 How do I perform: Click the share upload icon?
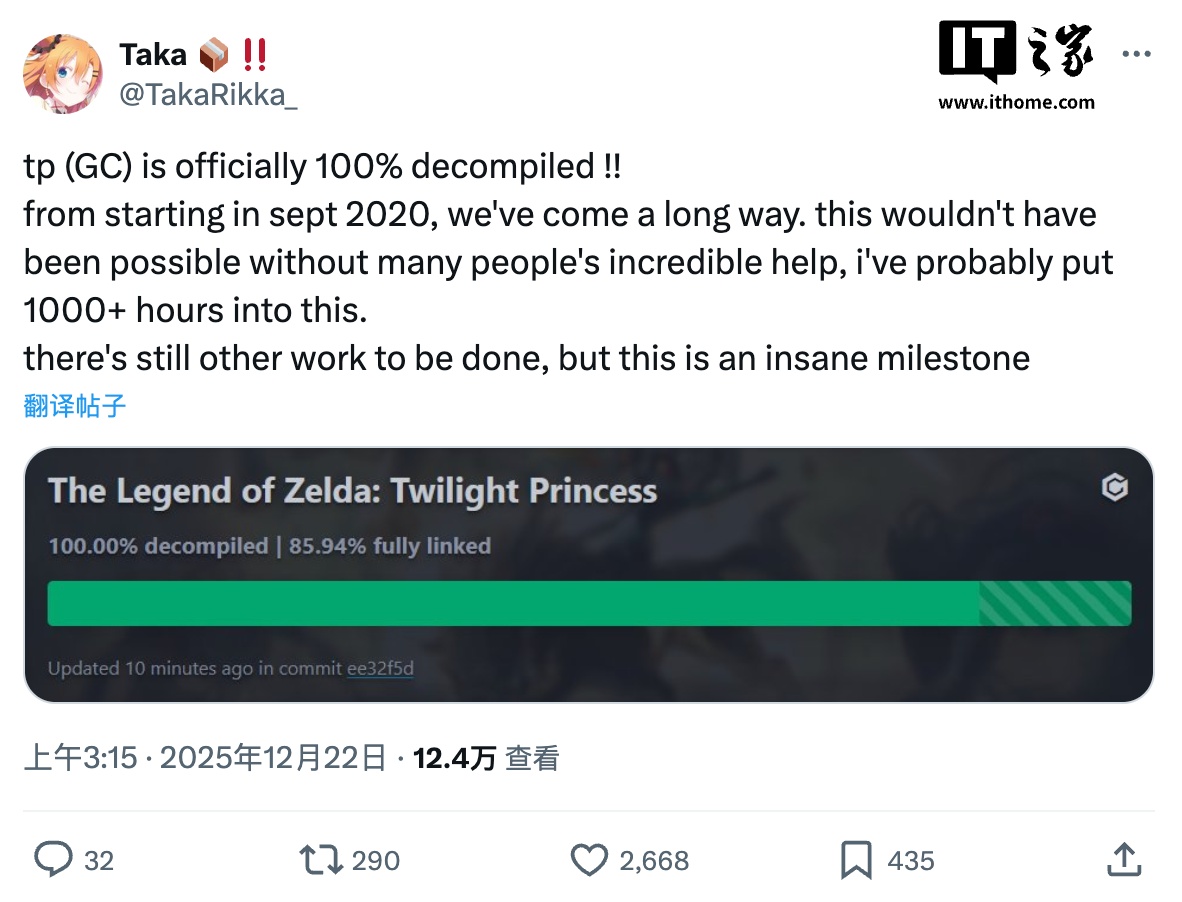(1124, 859)
